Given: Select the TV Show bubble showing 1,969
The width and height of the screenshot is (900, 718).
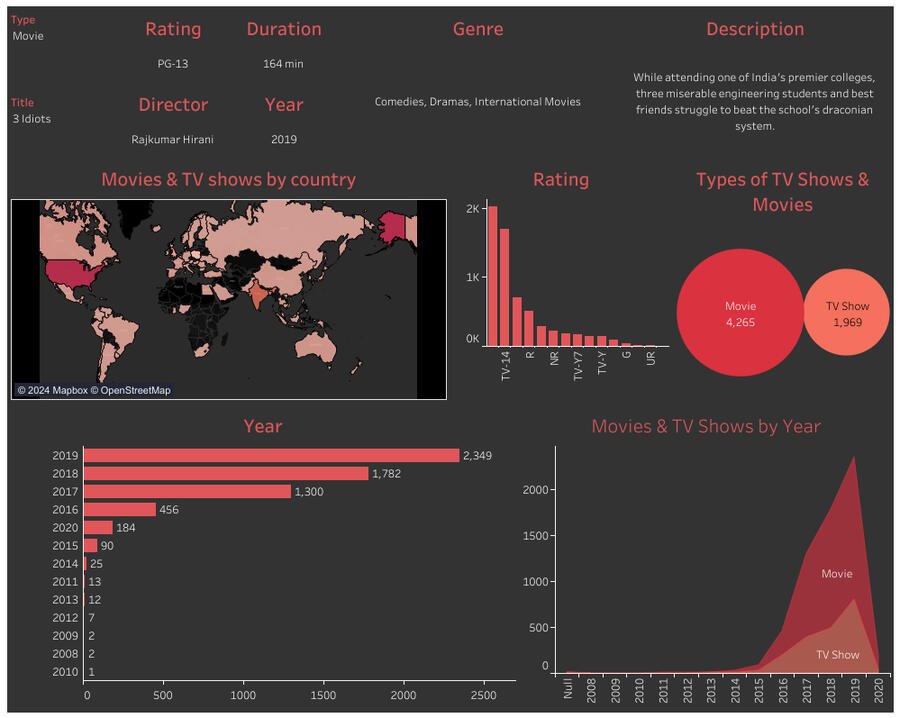Looking at the screenshot, I should [x=846, y=313].
